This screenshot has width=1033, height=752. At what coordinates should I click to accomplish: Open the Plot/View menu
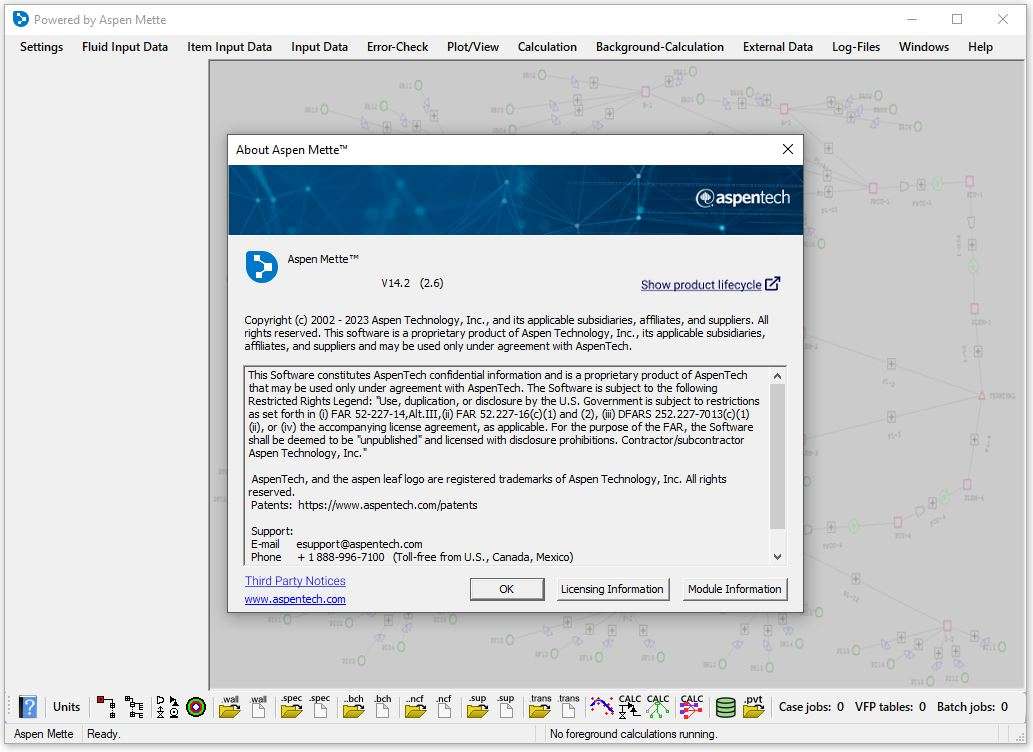[x=473, y=47]
